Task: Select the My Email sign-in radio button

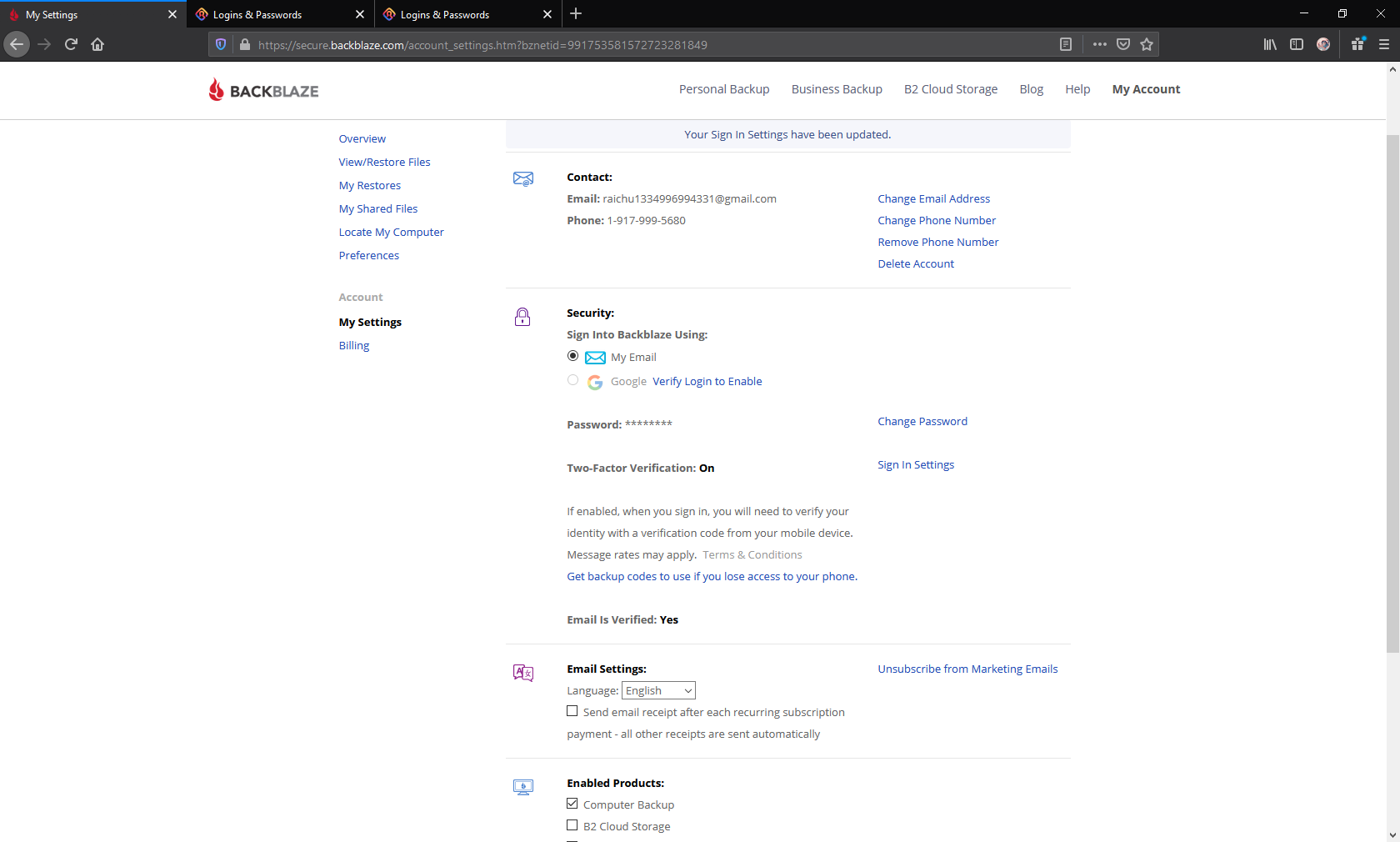Action: pyautogui.click(x=572, y=356)
